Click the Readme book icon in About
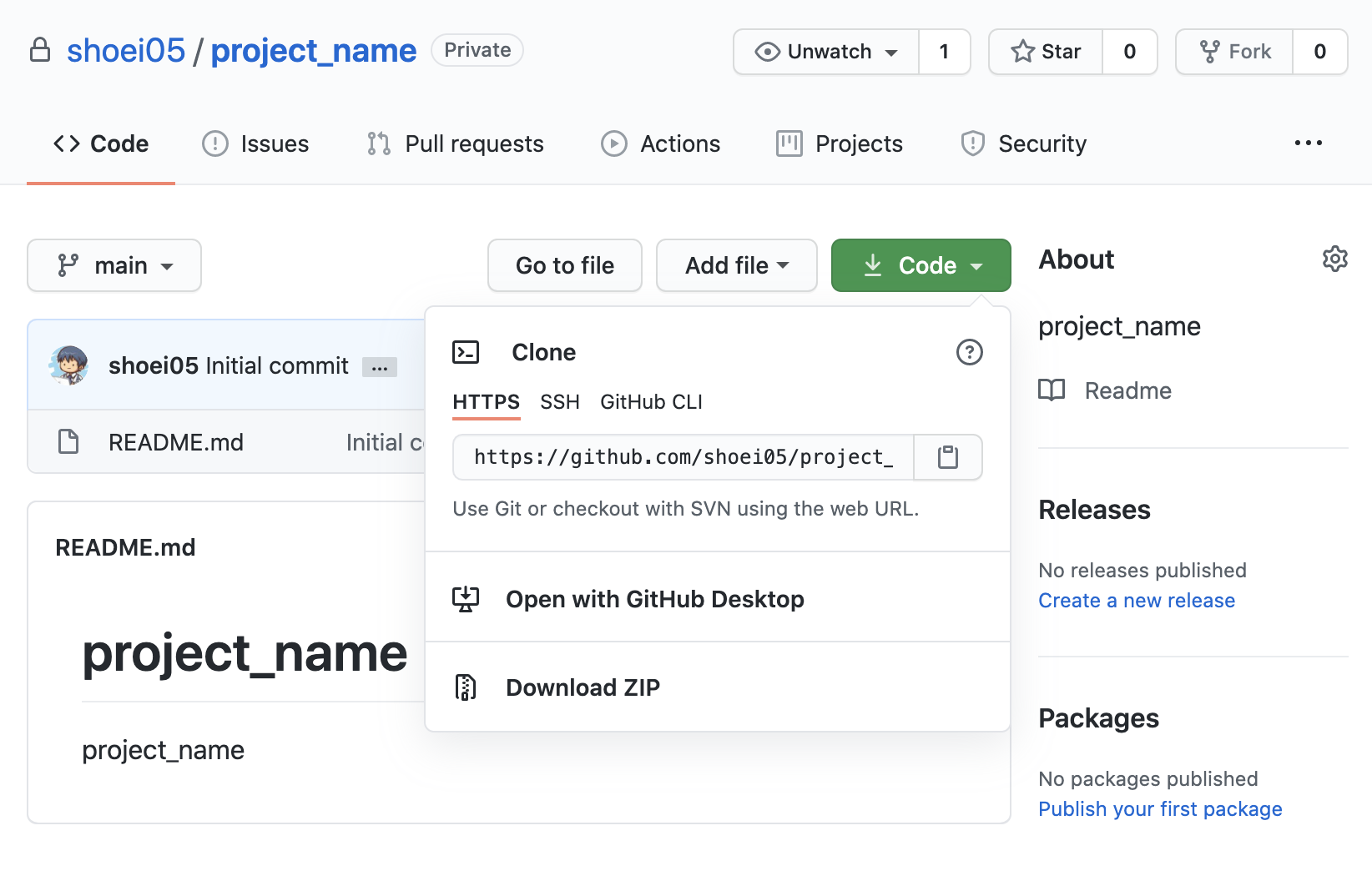The width and height of the screenshot is (1372, 881). point(1052,390)
